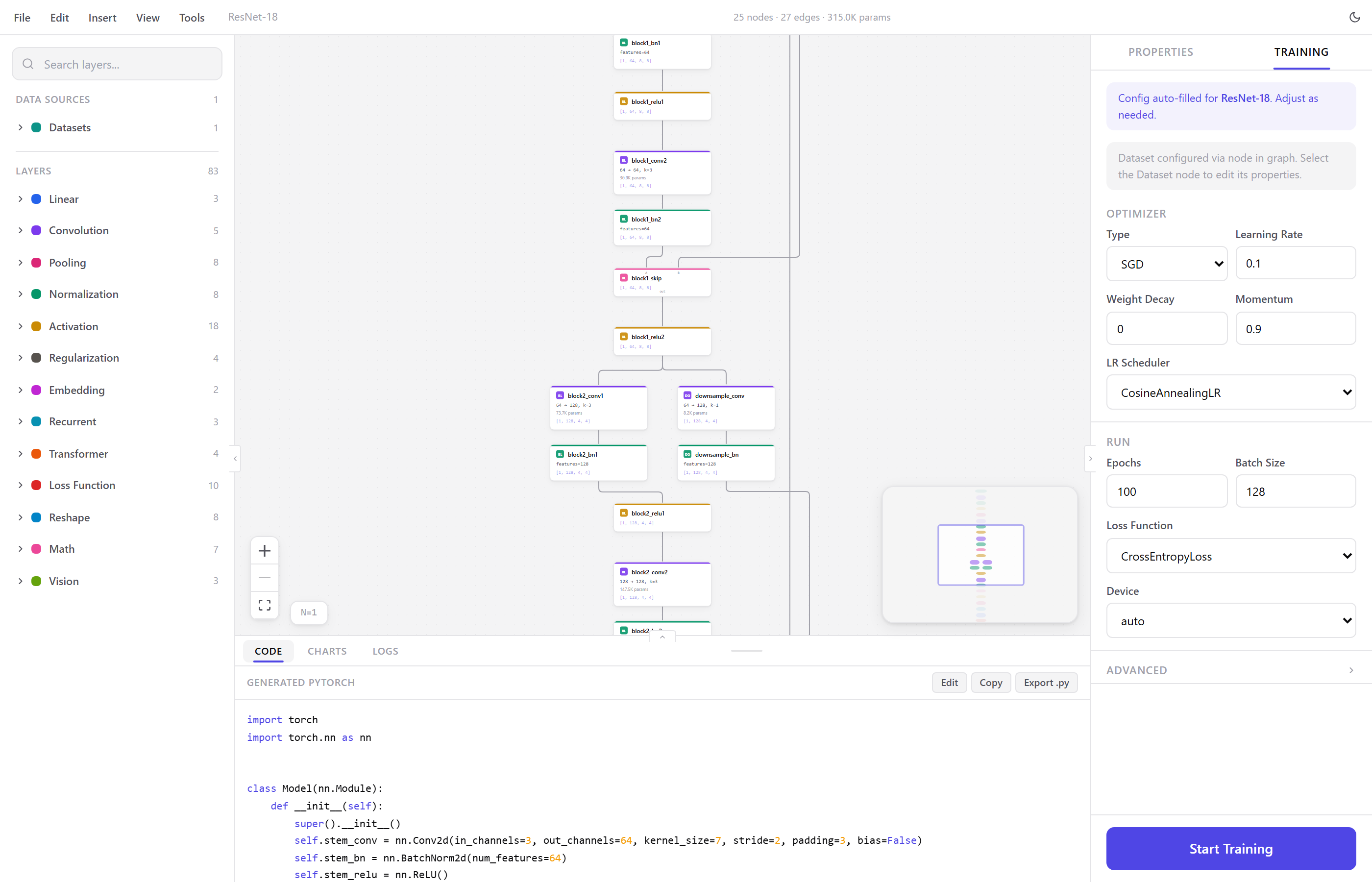
Task: Toggle dark mode with the moon icon
Action: [1354, 17]
